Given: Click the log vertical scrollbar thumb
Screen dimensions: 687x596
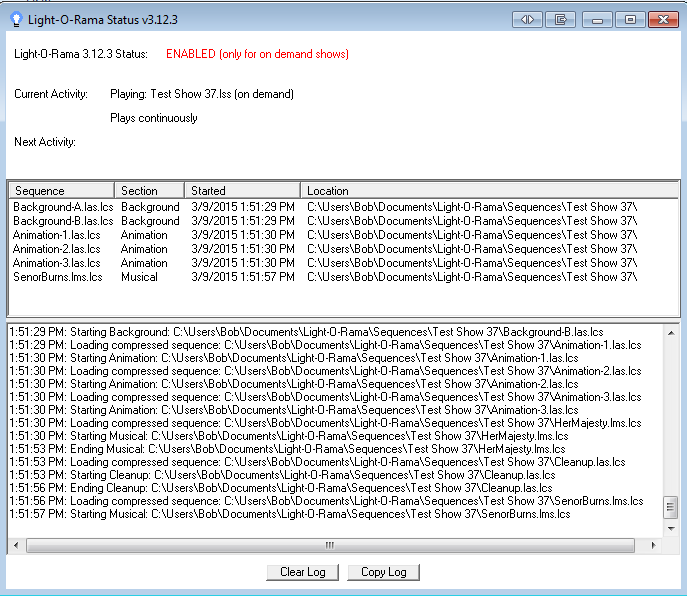Looking at the screenshot, I should click(x=671, y=507).
